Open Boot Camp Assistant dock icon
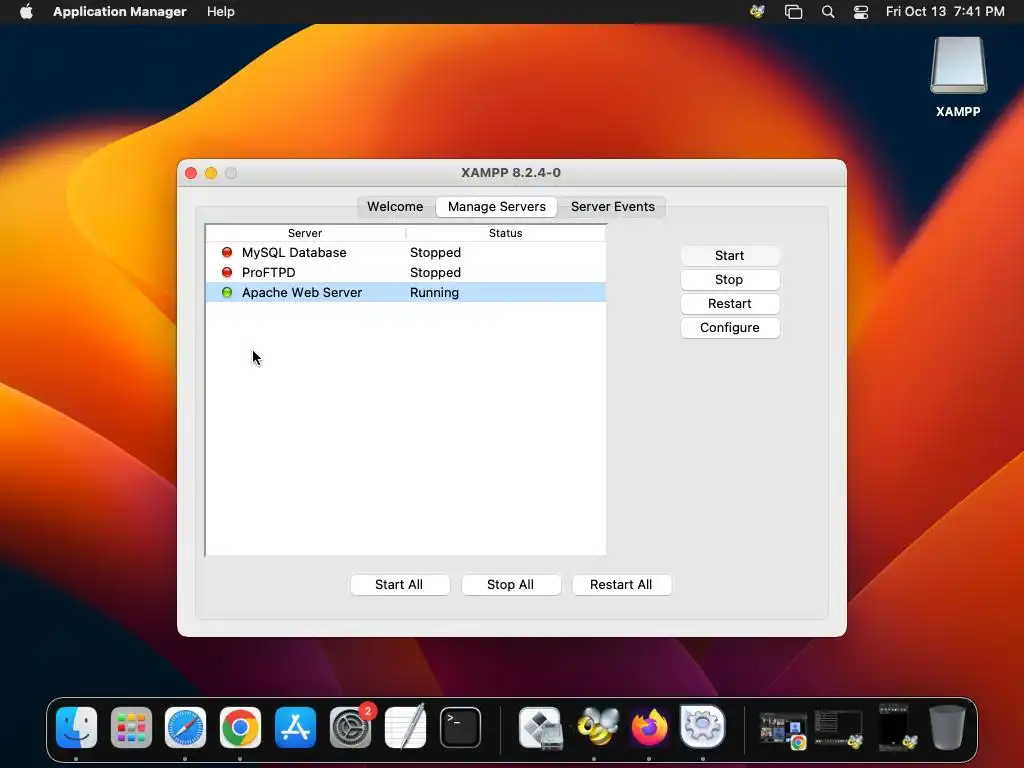 pos(541,728)
